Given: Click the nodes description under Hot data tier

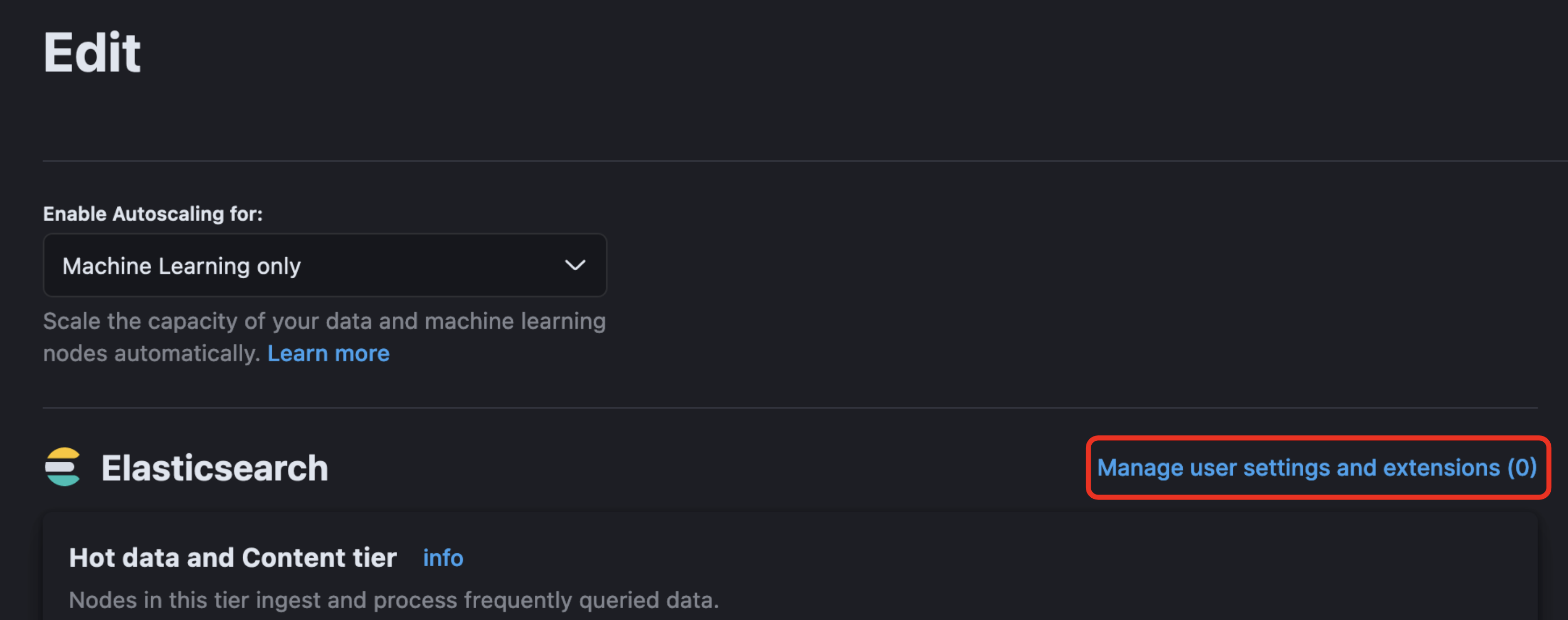Looking at the screenshot, I should point(394,600).
